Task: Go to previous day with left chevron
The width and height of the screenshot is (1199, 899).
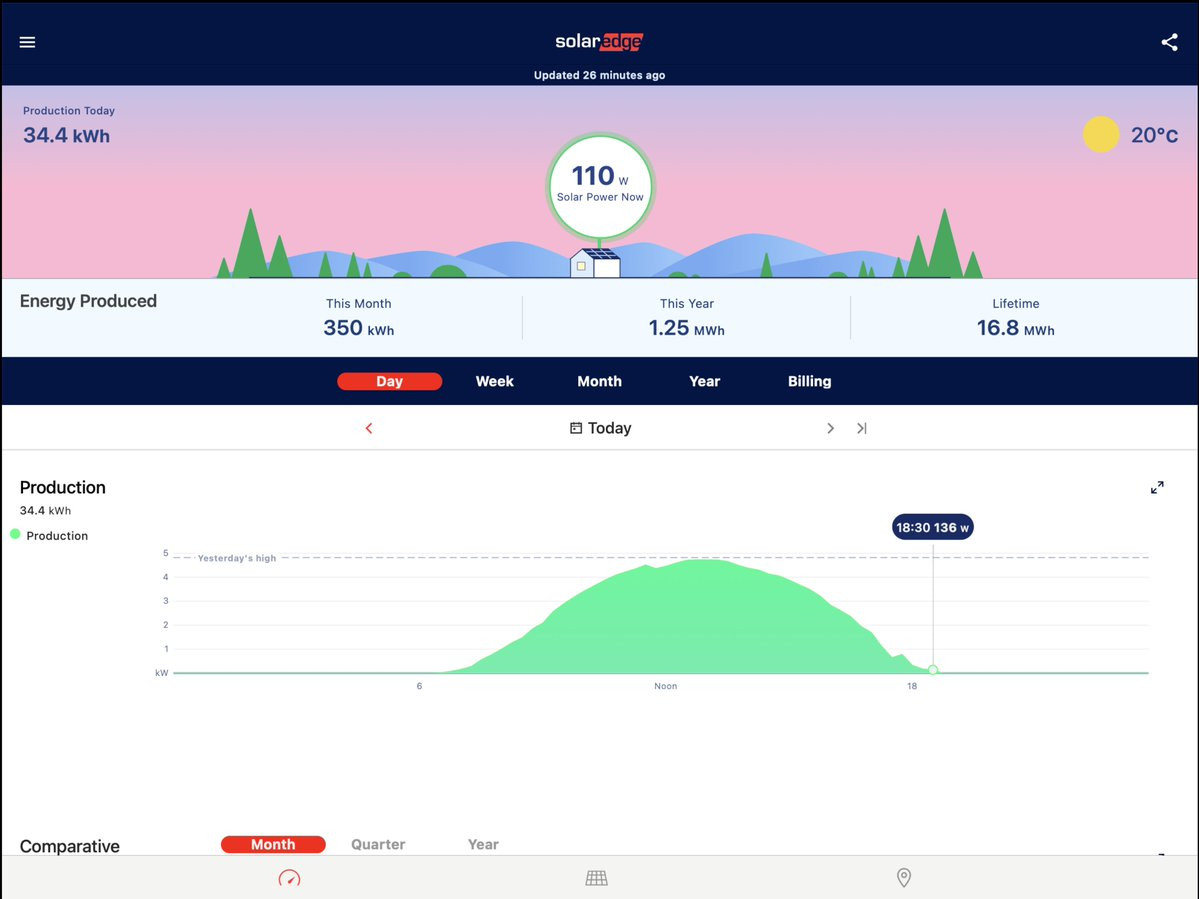Action: 369,428
